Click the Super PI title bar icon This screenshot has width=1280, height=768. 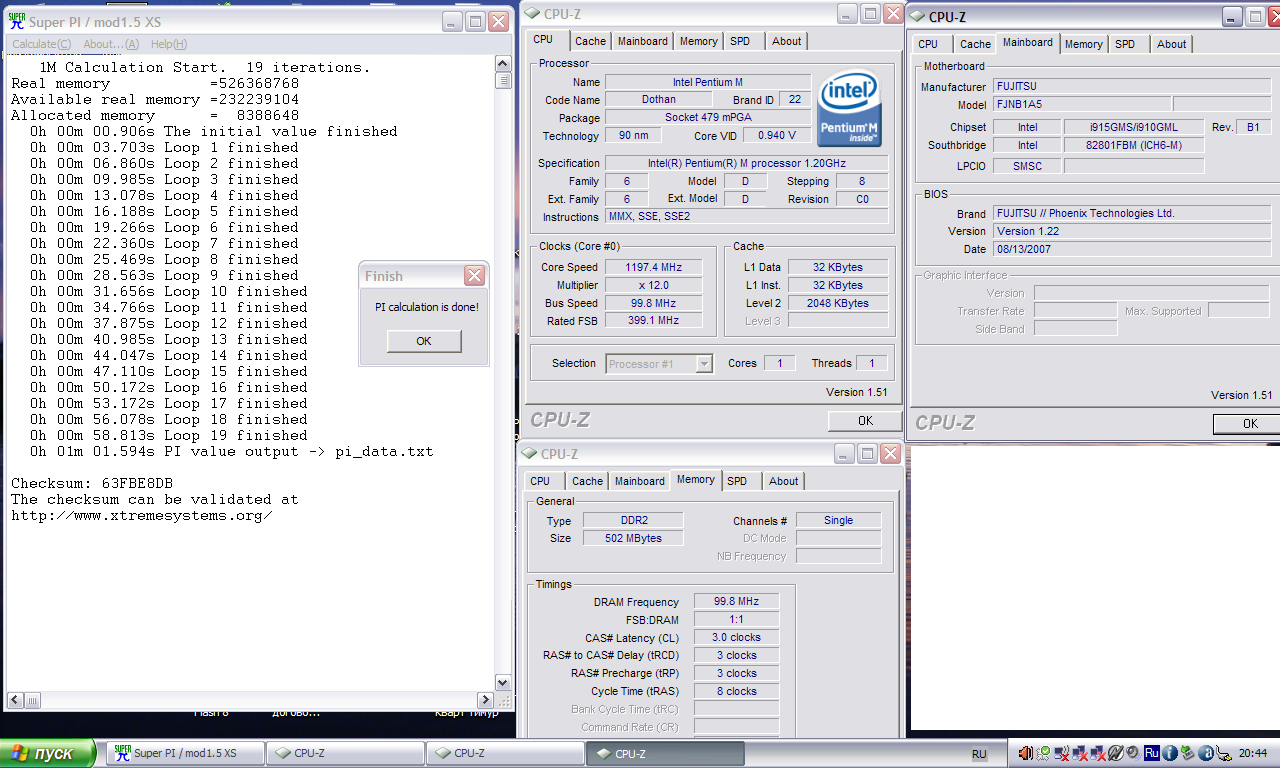pyautogui.click(x=17, y=21)
